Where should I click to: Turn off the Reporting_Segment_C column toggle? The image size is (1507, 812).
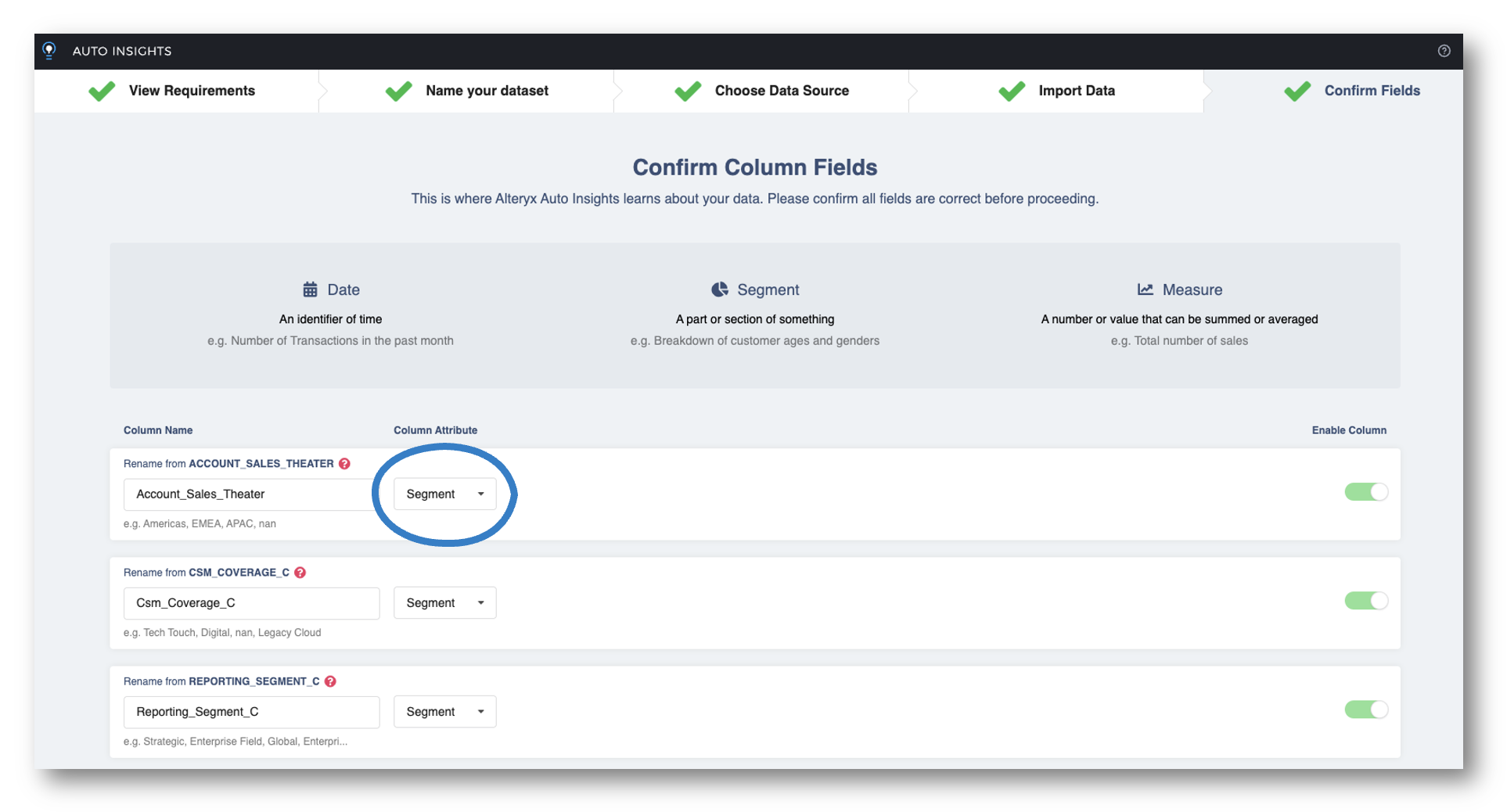point(1365,710)
